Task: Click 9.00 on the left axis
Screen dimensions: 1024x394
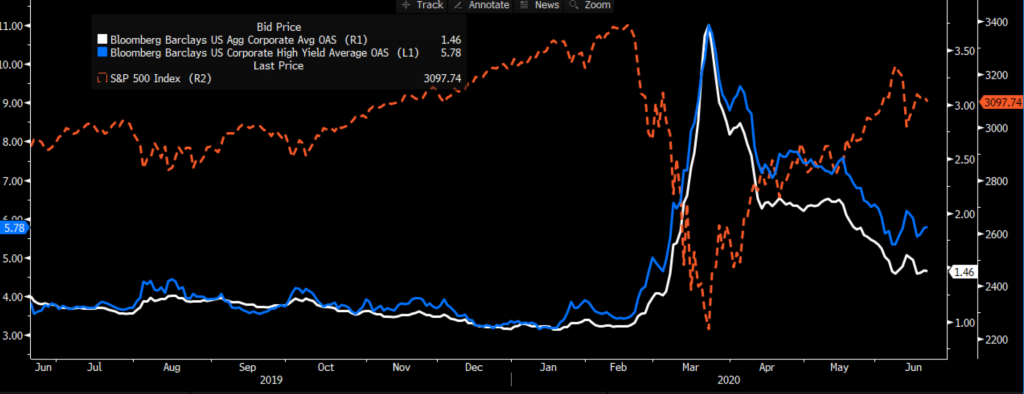Action: 14,103
